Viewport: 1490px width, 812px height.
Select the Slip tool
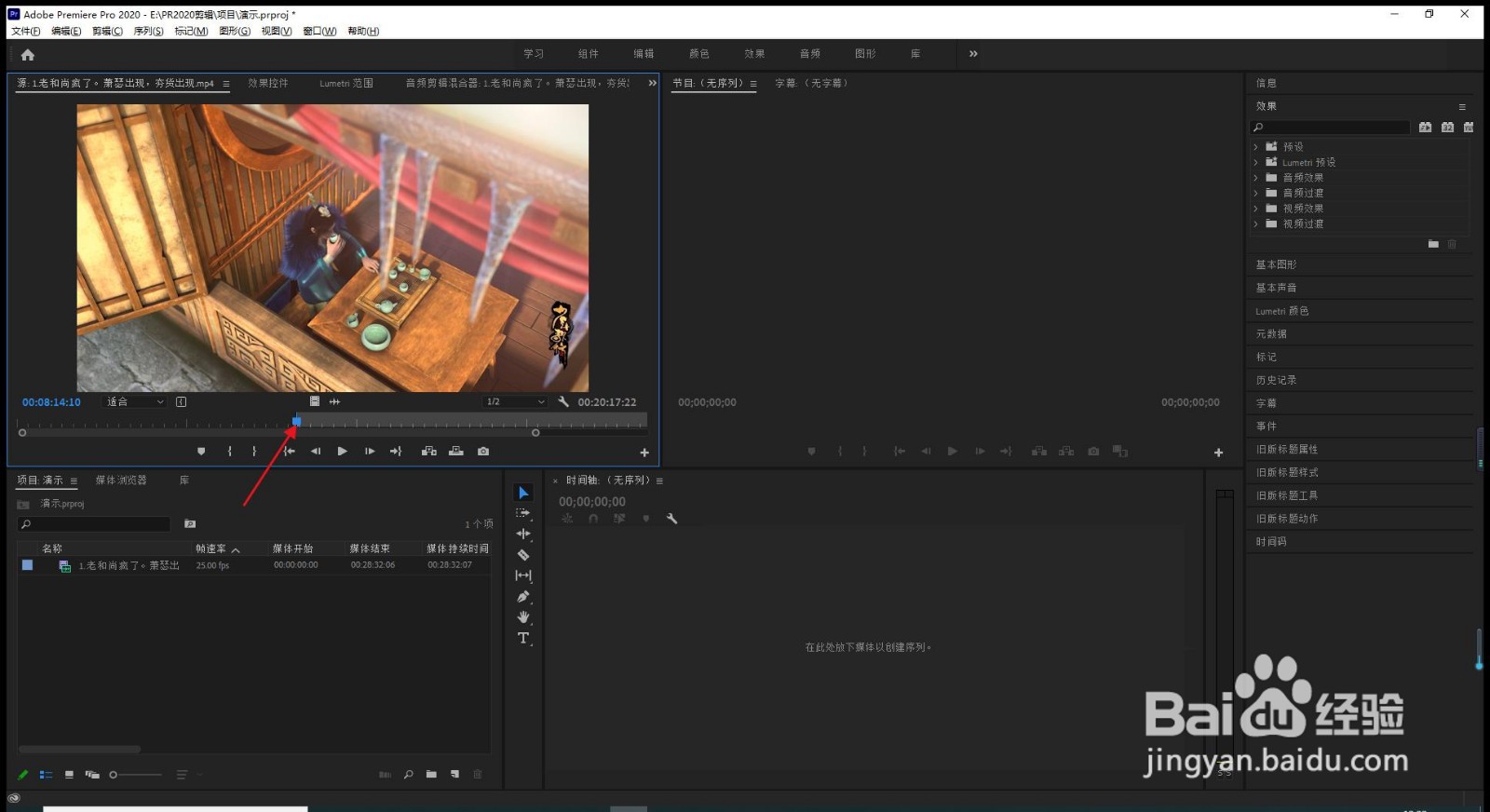point(523,575)
